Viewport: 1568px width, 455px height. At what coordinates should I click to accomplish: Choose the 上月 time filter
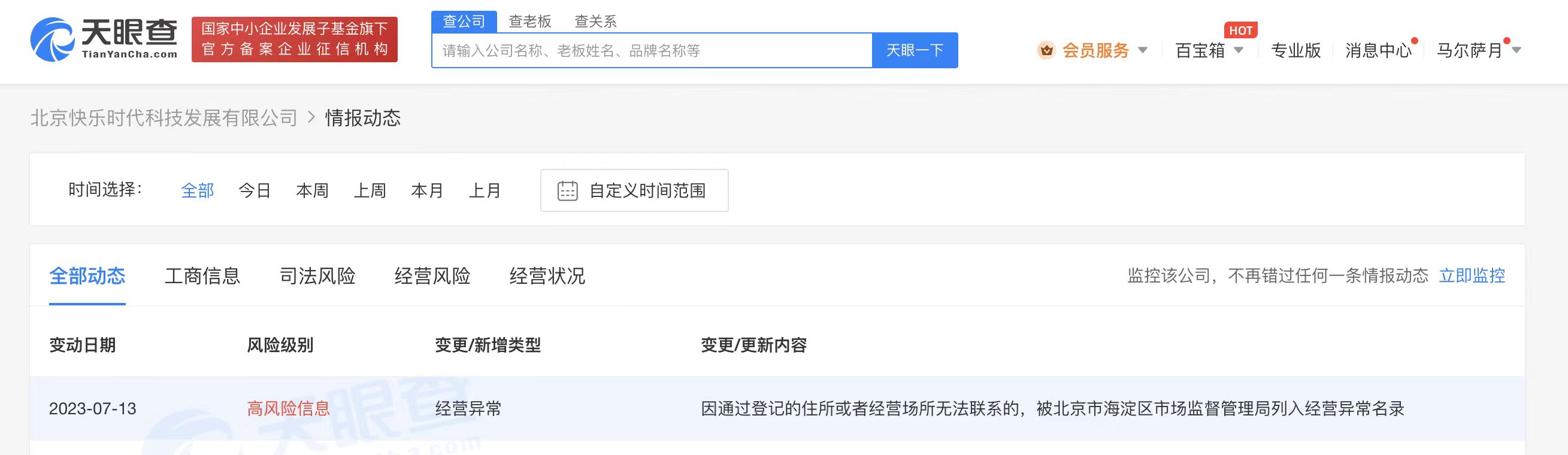[485, 191]
